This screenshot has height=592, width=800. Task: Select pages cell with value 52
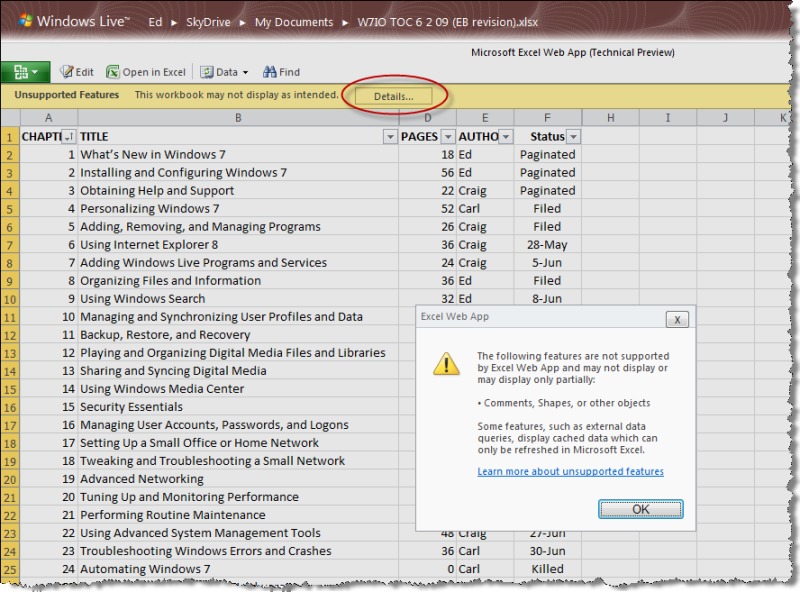coord(428,209)
